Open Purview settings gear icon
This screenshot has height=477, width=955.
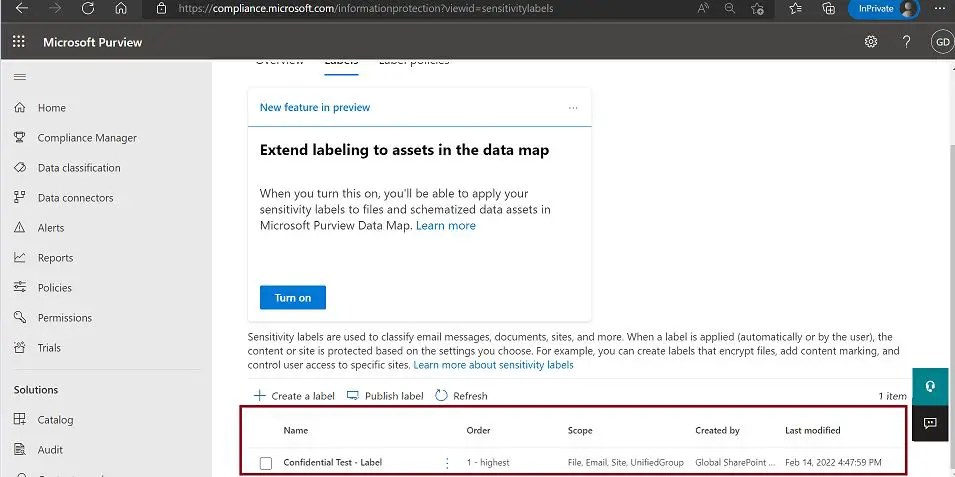tap(871, 41)
